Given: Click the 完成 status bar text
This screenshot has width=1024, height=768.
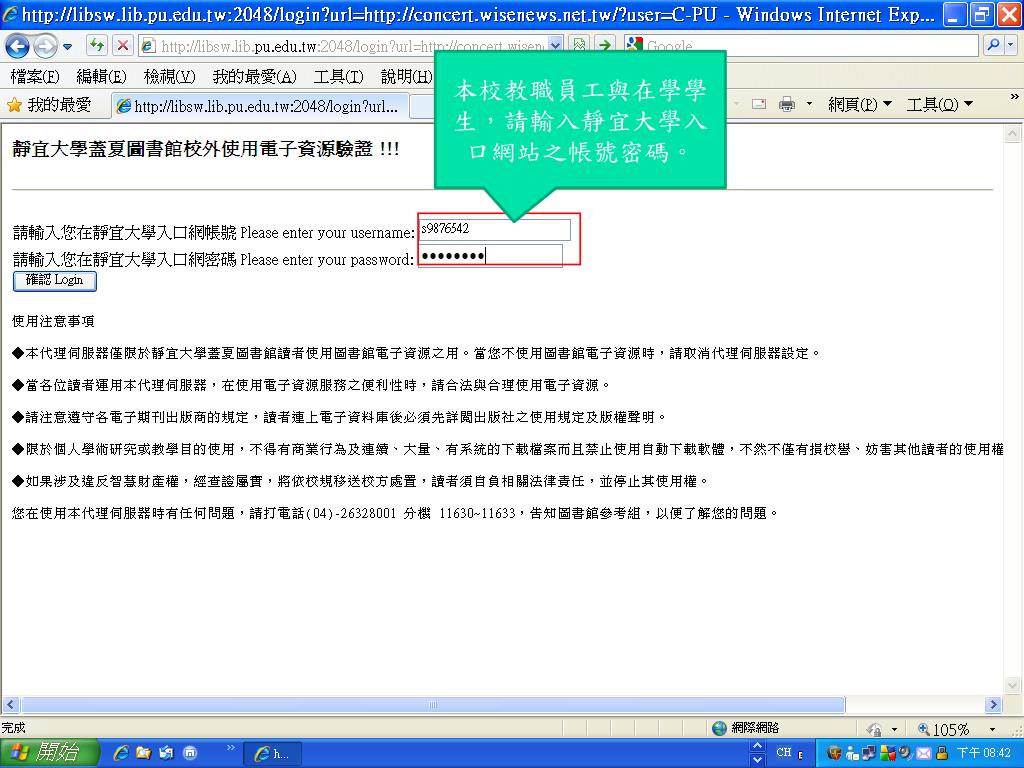Looking at the screenshot, I should (x=13, y=728).
